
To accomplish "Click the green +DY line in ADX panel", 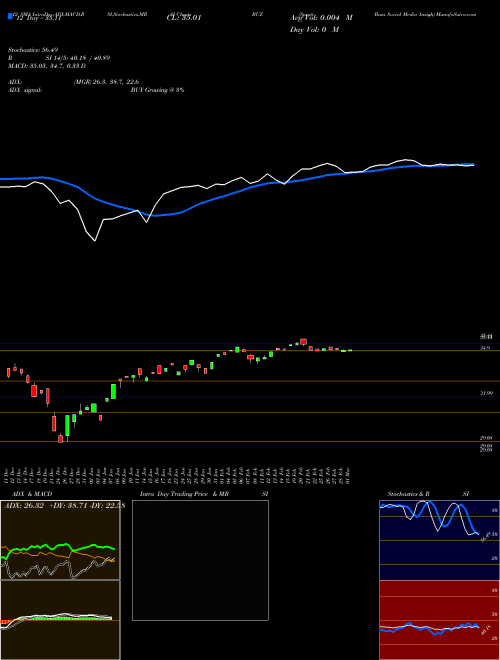I will click(x=59, y=547).
